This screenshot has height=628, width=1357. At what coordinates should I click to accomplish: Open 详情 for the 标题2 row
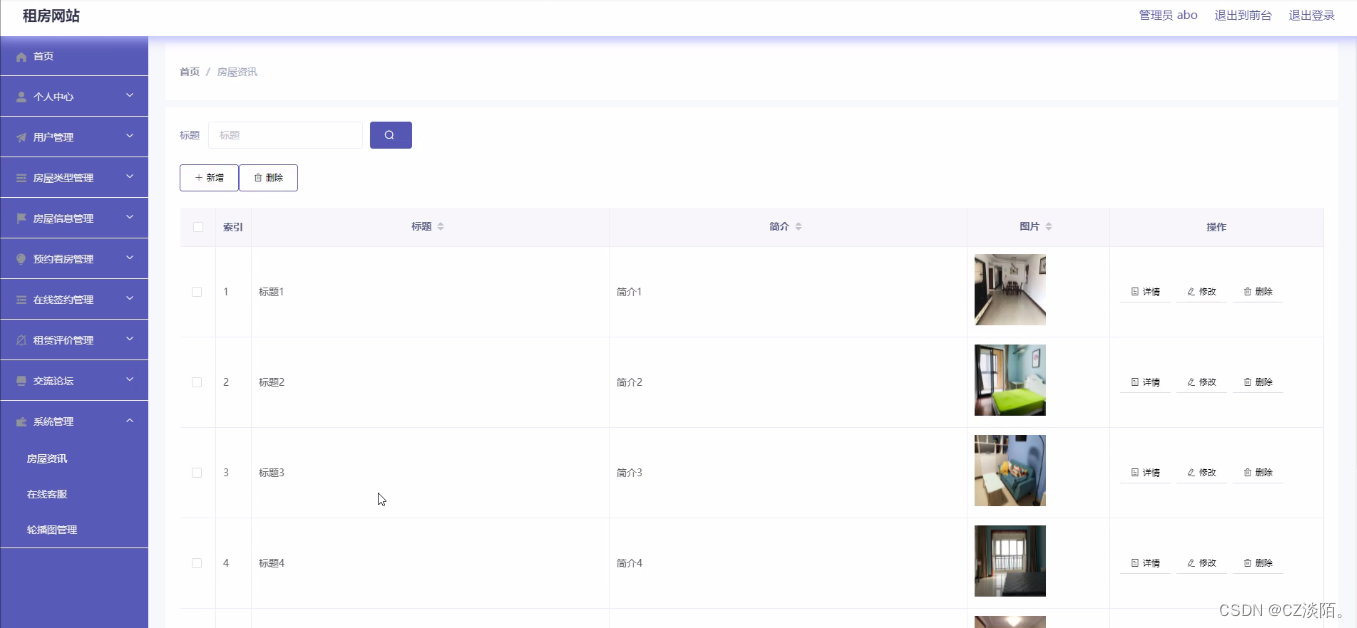click(x=1145, y=382)
